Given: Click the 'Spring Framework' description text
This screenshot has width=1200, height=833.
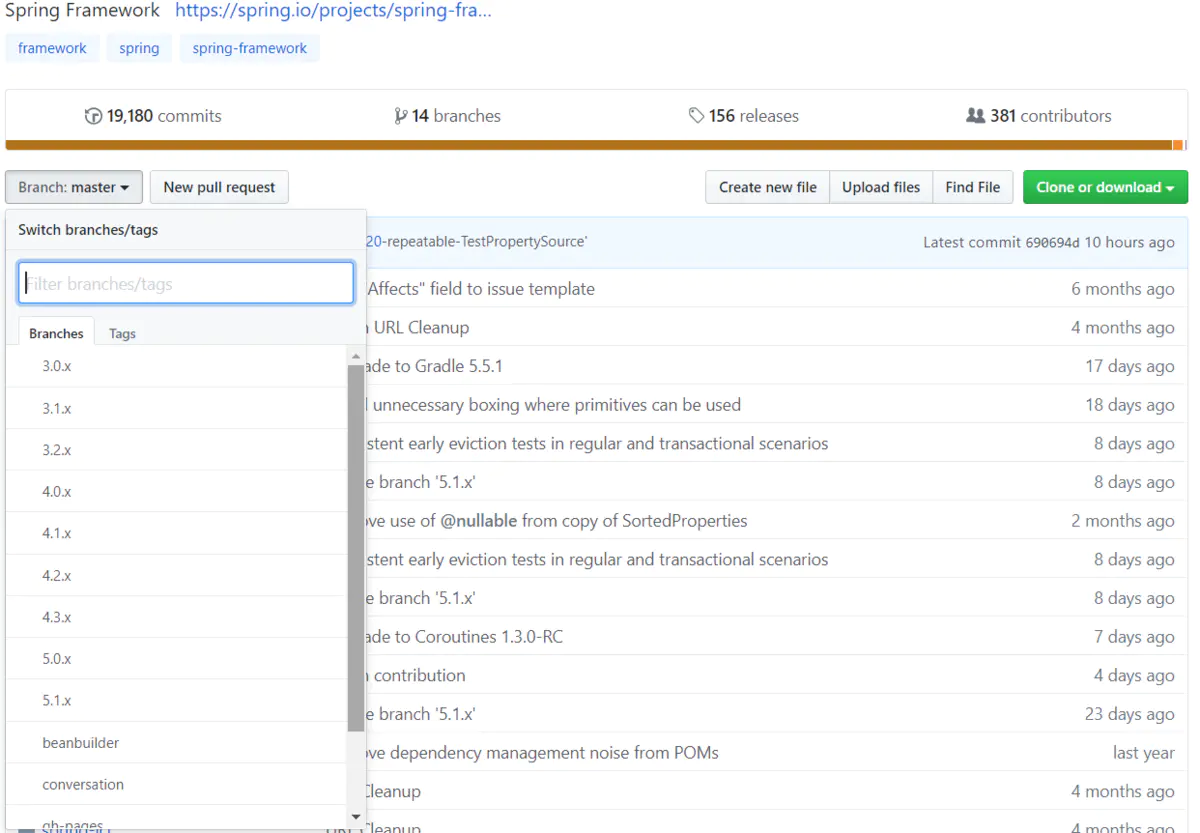Looking at the screenshot, I should point(83,11).
